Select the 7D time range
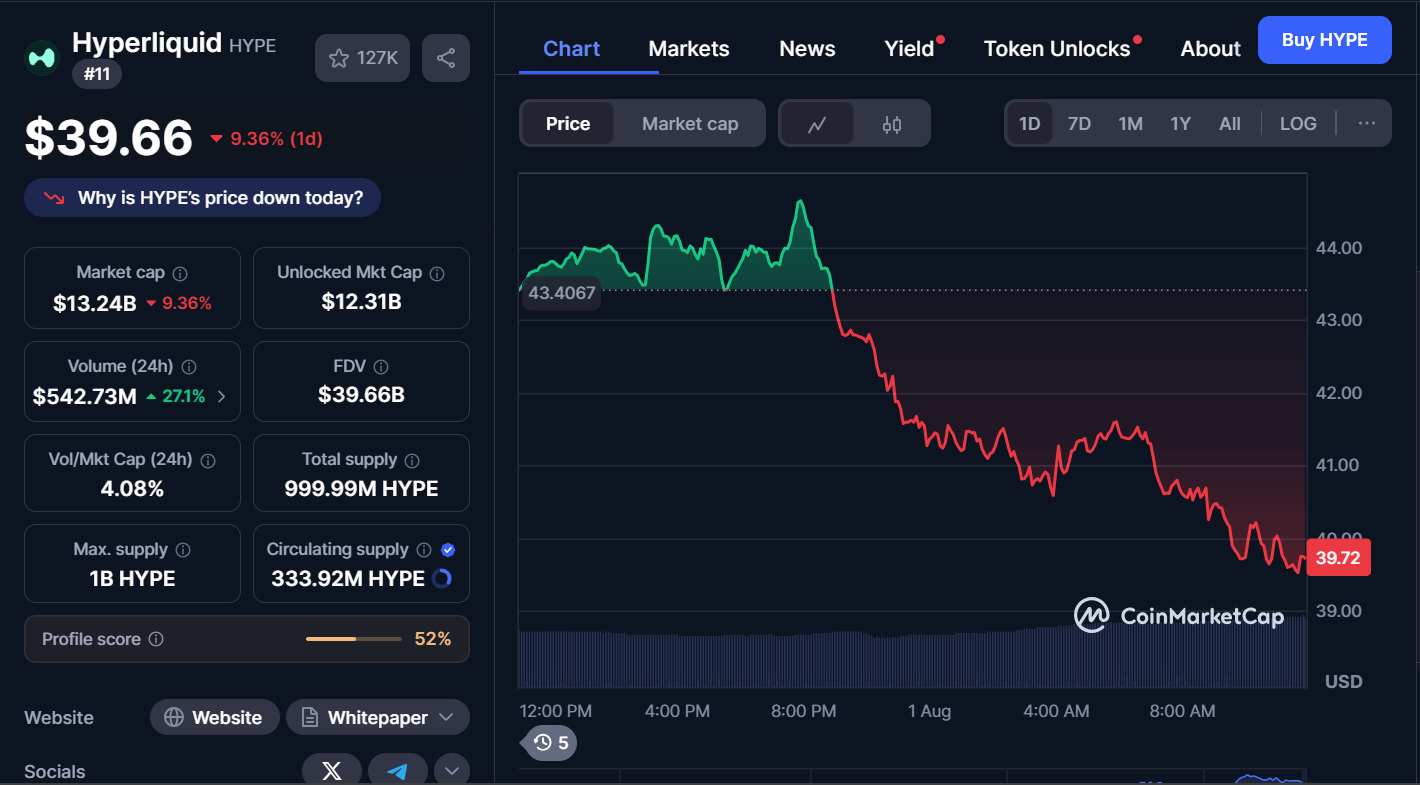 point(1079,124)
